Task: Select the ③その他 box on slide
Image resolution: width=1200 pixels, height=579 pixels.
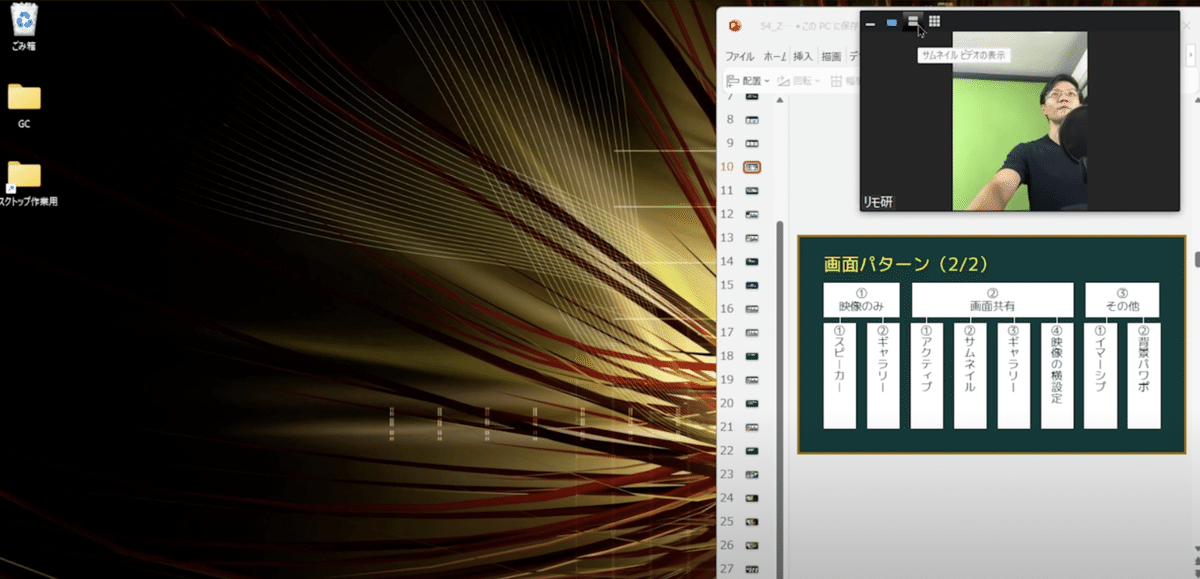Action: click(x=1123, y=300)
